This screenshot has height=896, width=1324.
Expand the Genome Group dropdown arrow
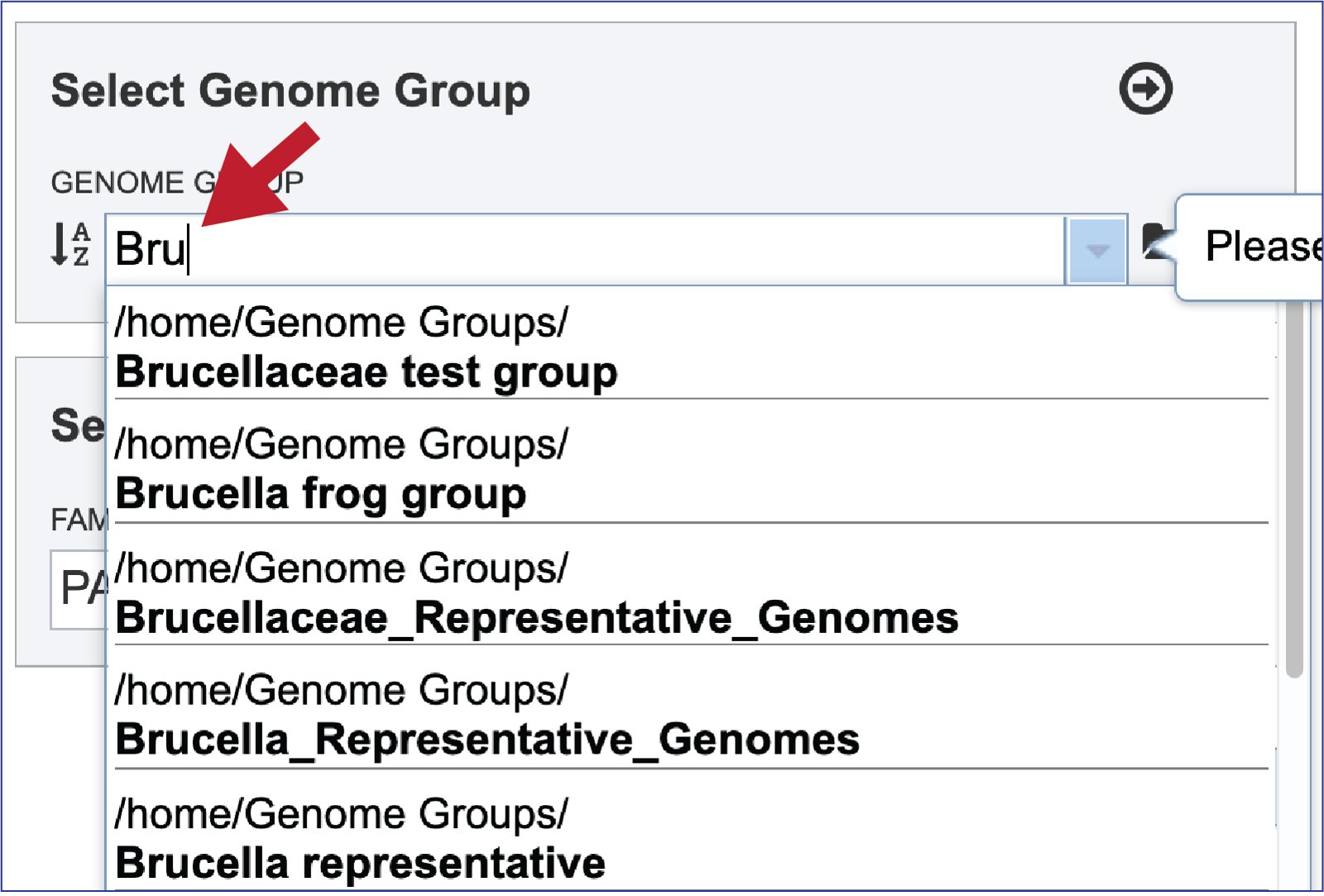1096,250
